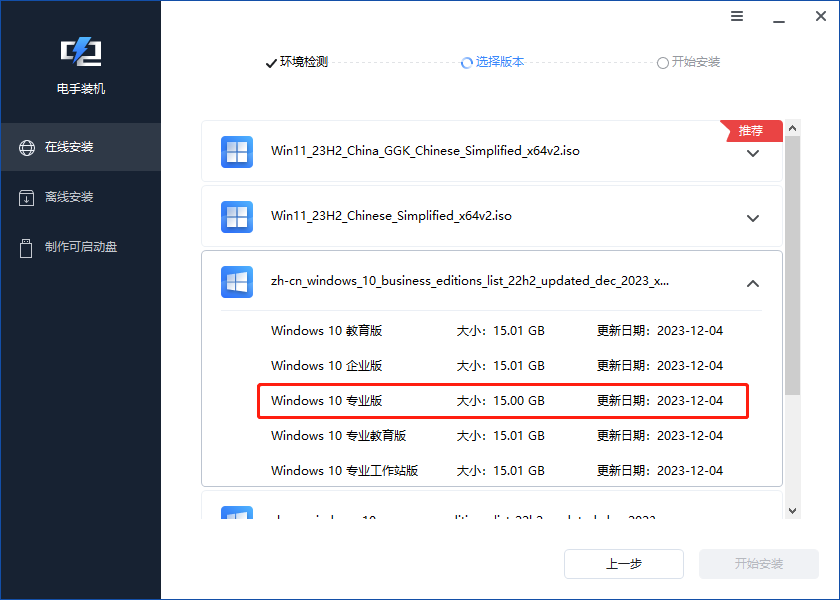
Task: Click the Windows icon on the zh-cn_windows_10 entry
Action: (x=236, y=281)
